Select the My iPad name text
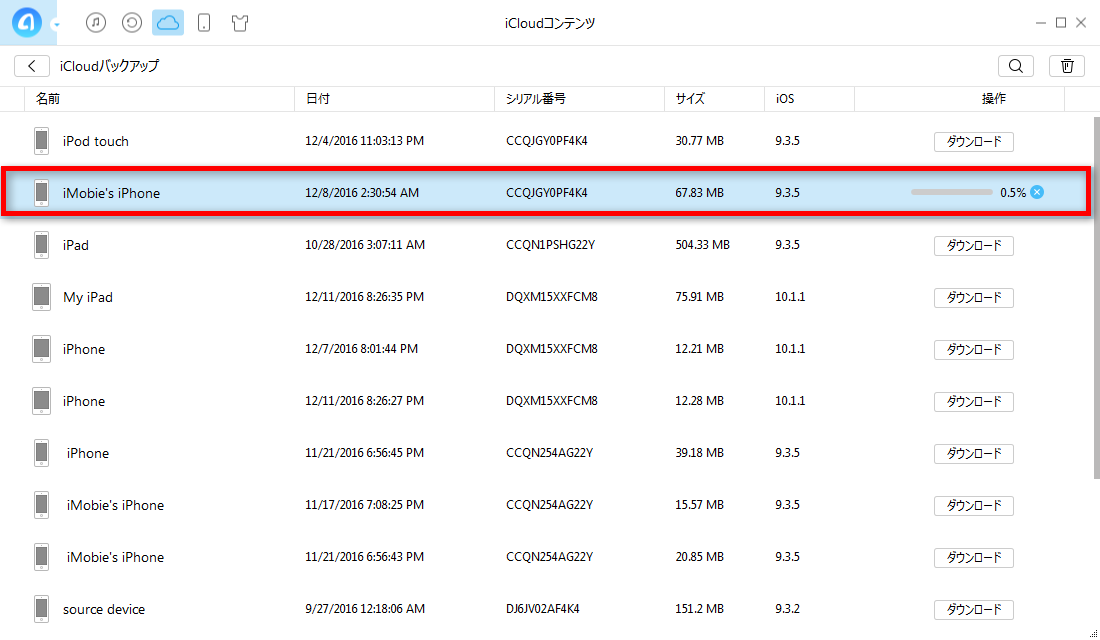The width and height of the screenshot is (1100, 640). coord(88,297)
